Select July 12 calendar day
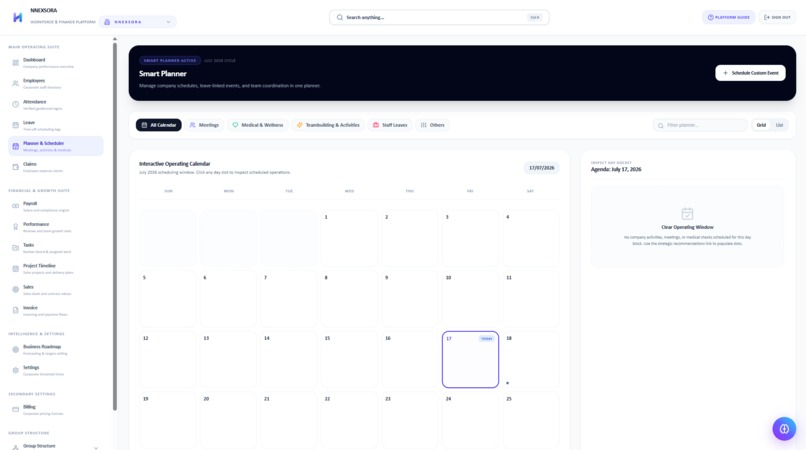The width and height of the screenshot is (806, 450). pyautogui.click(x=168, y=359)
